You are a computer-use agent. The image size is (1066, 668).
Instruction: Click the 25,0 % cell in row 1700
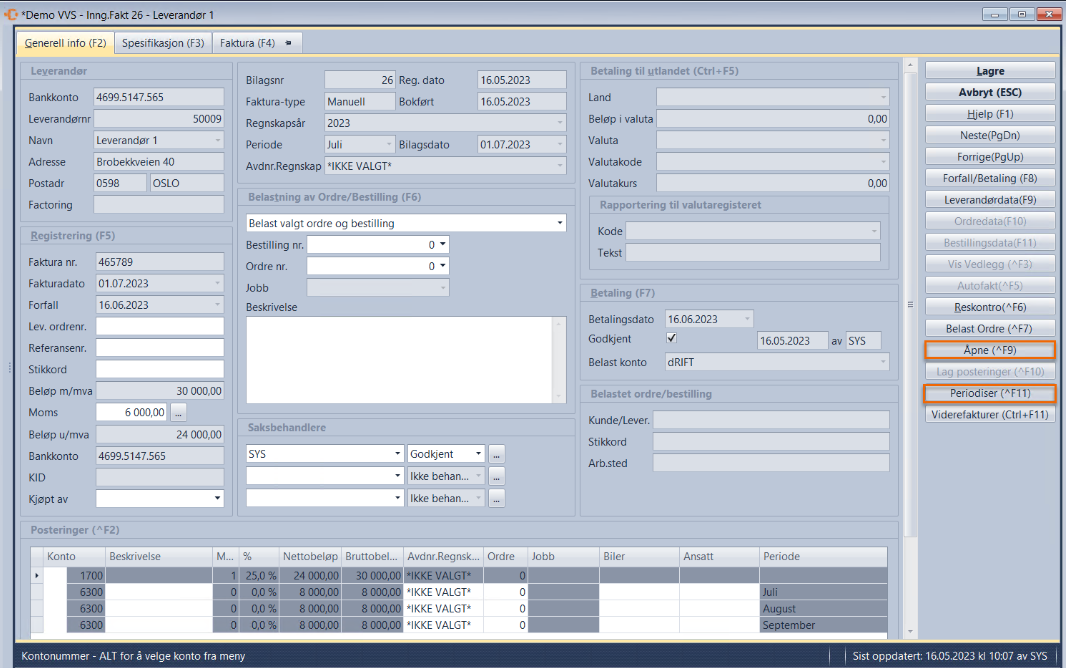point(259,576)
